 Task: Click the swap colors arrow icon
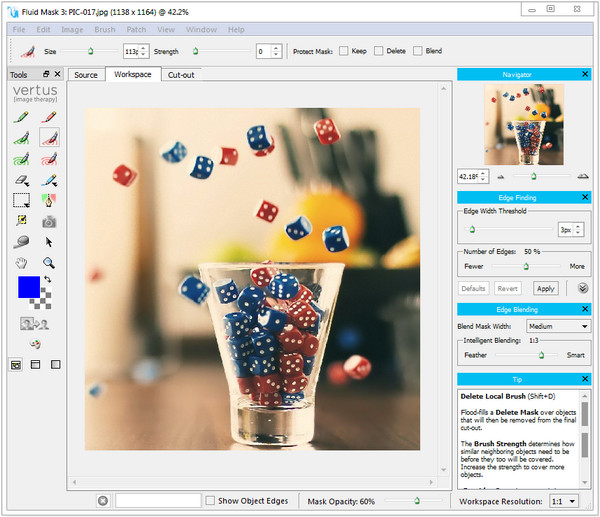point(47,279)
